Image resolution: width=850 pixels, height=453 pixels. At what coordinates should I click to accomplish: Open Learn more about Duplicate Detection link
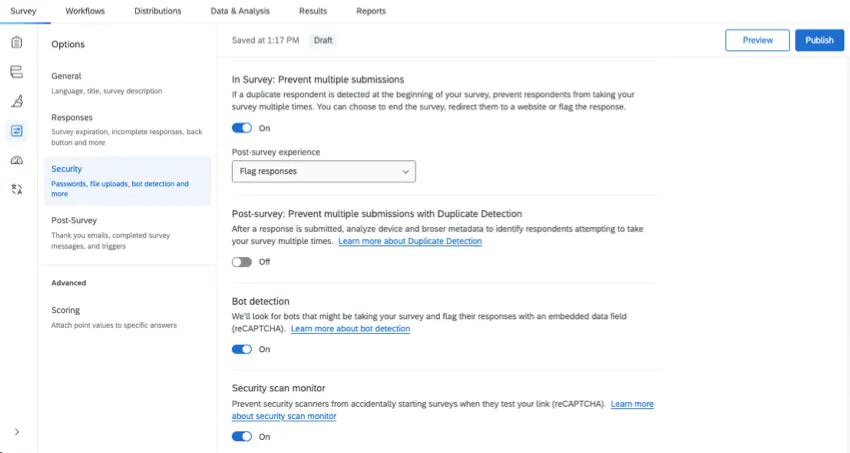pyautogui.click(x=409, y=242)
